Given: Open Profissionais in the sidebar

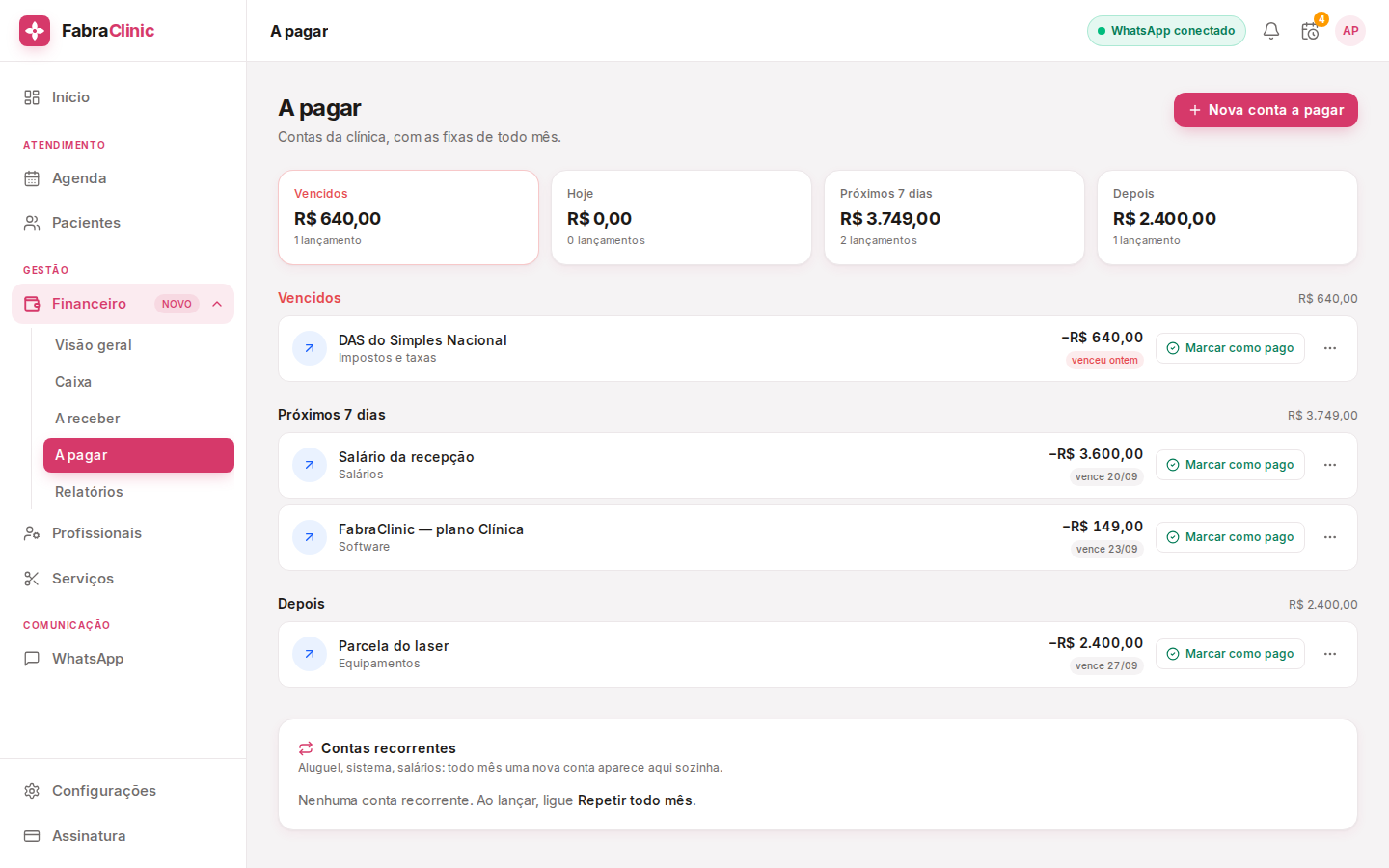Looking at the screenshot, I should coord(123,533).
